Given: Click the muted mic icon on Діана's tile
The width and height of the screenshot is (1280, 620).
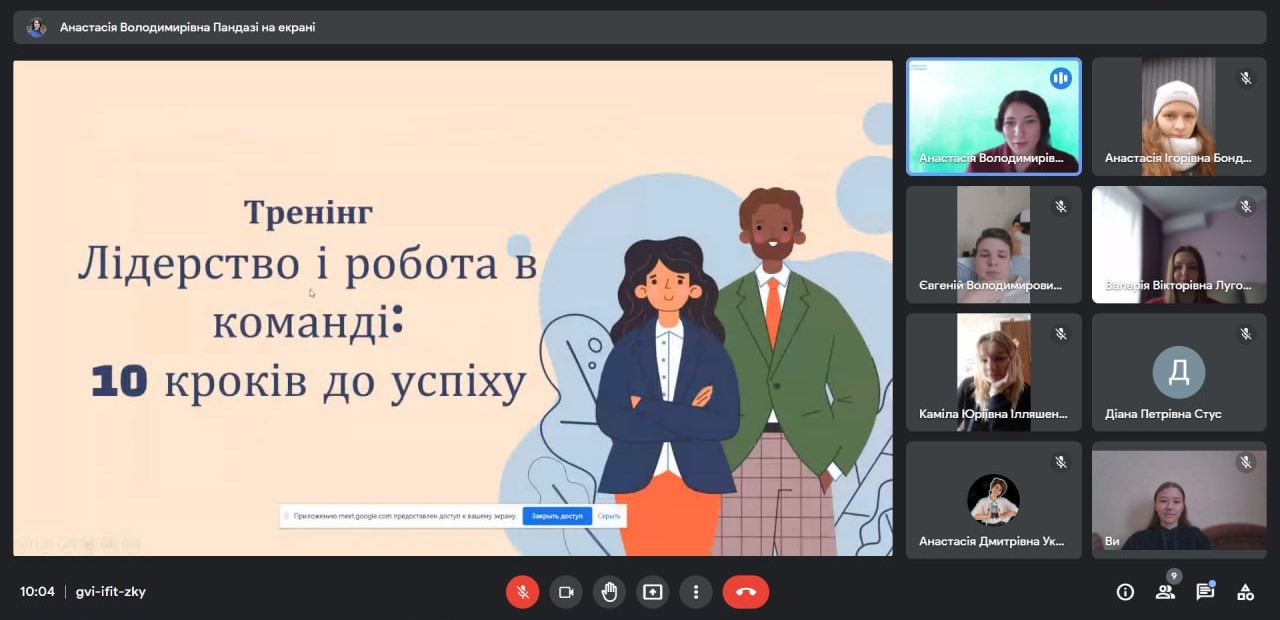Looking at the screenshot, I should (x=1246, y=334).
